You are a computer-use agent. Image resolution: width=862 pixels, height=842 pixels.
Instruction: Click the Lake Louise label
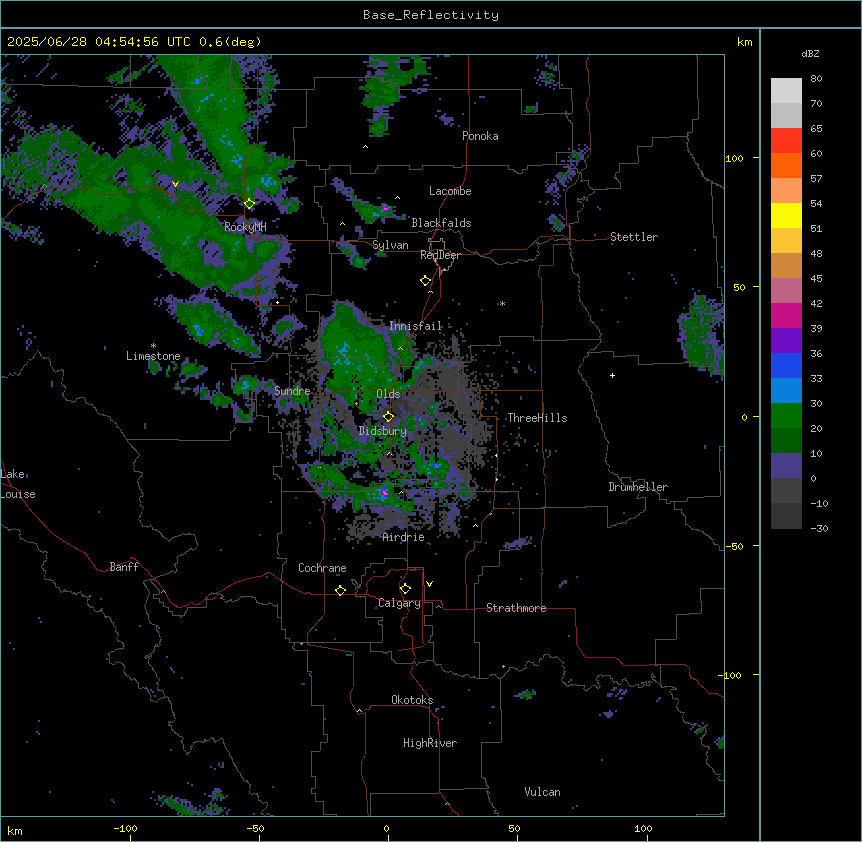(18, 484)
